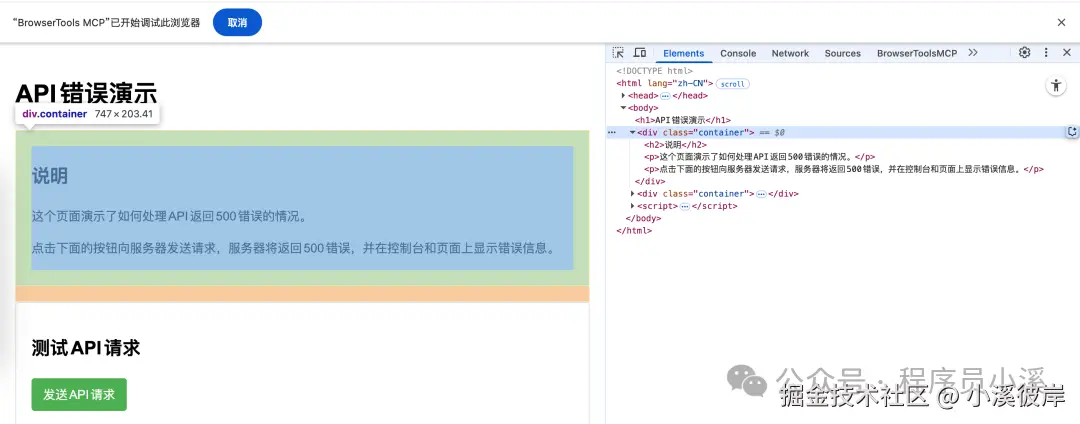The width and height of the screenshot is (1080, 424).
Task: Expand second container's ellipsis badge
Action: click(761, 194)
